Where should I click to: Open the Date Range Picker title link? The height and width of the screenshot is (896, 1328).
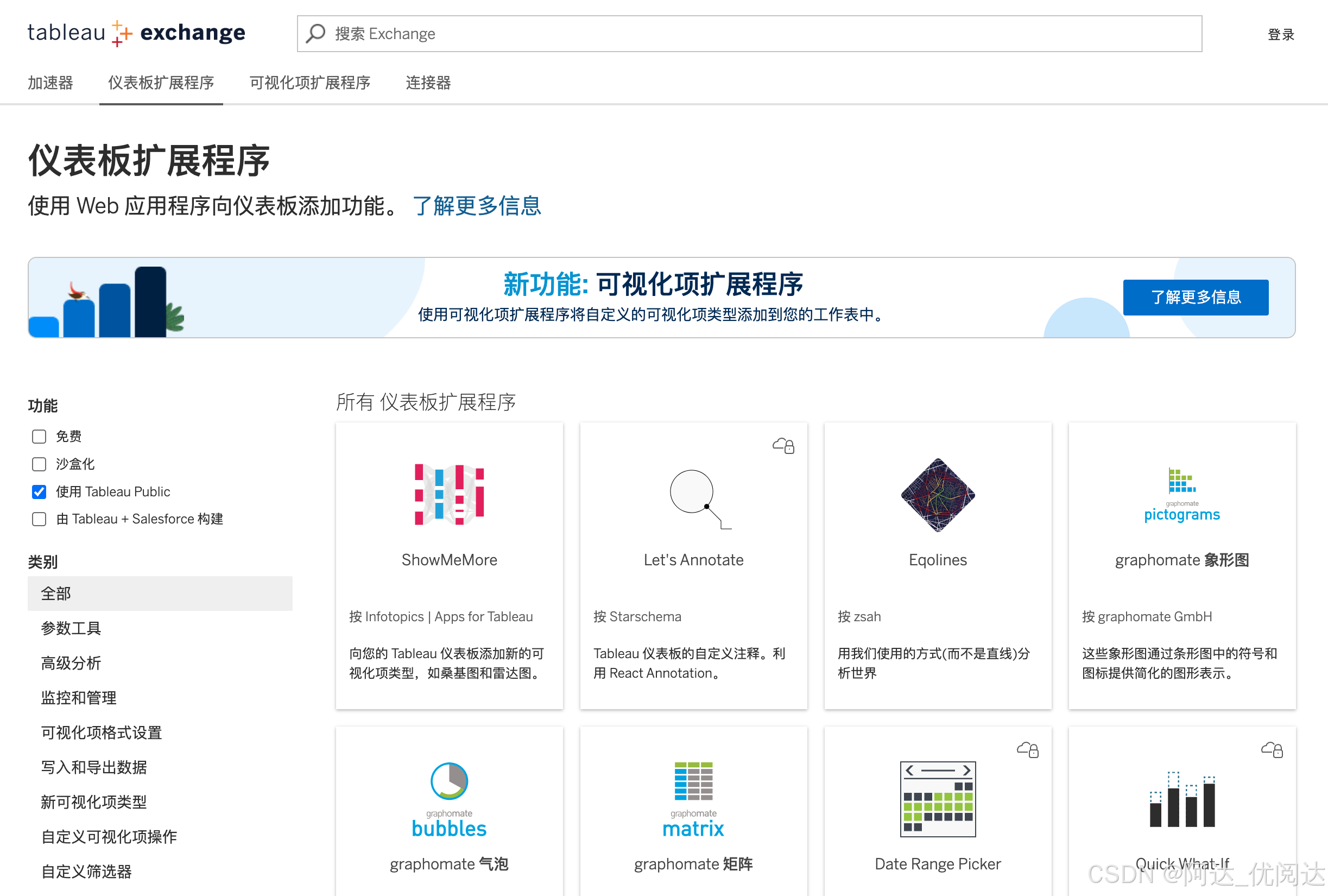[x=938, y=864]
